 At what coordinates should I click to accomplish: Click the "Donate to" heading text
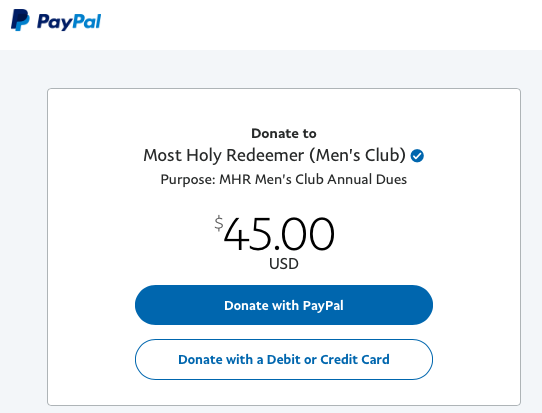(284, 133)
